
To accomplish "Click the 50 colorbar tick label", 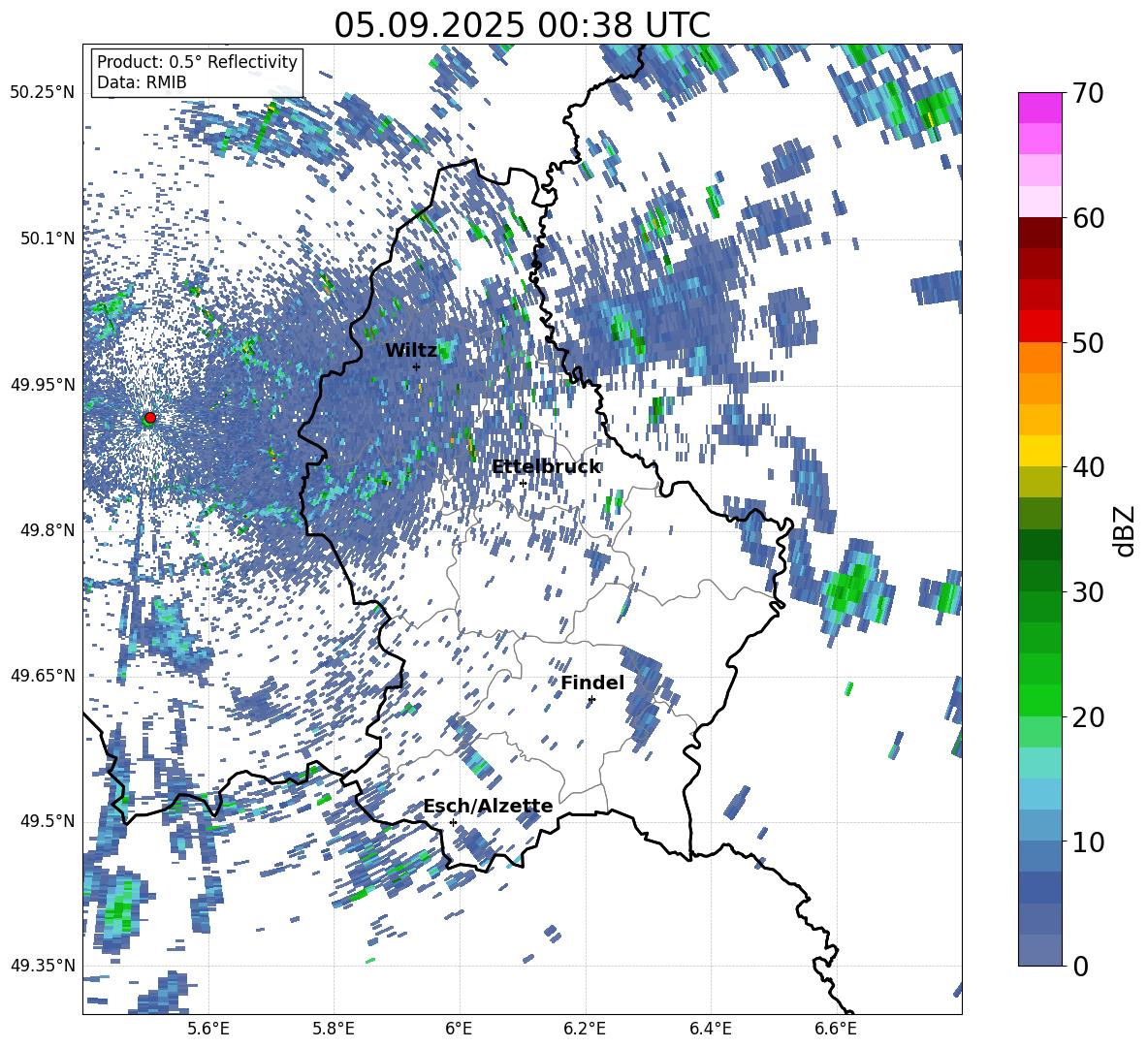I will tap(1088, 343).
